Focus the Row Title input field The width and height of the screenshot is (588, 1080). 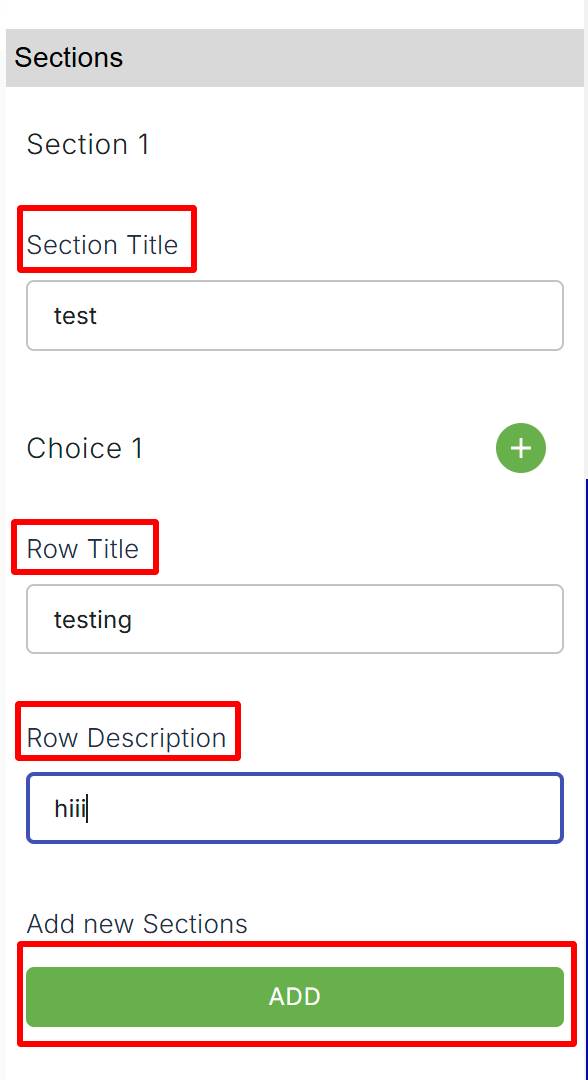tap(295, 619)
